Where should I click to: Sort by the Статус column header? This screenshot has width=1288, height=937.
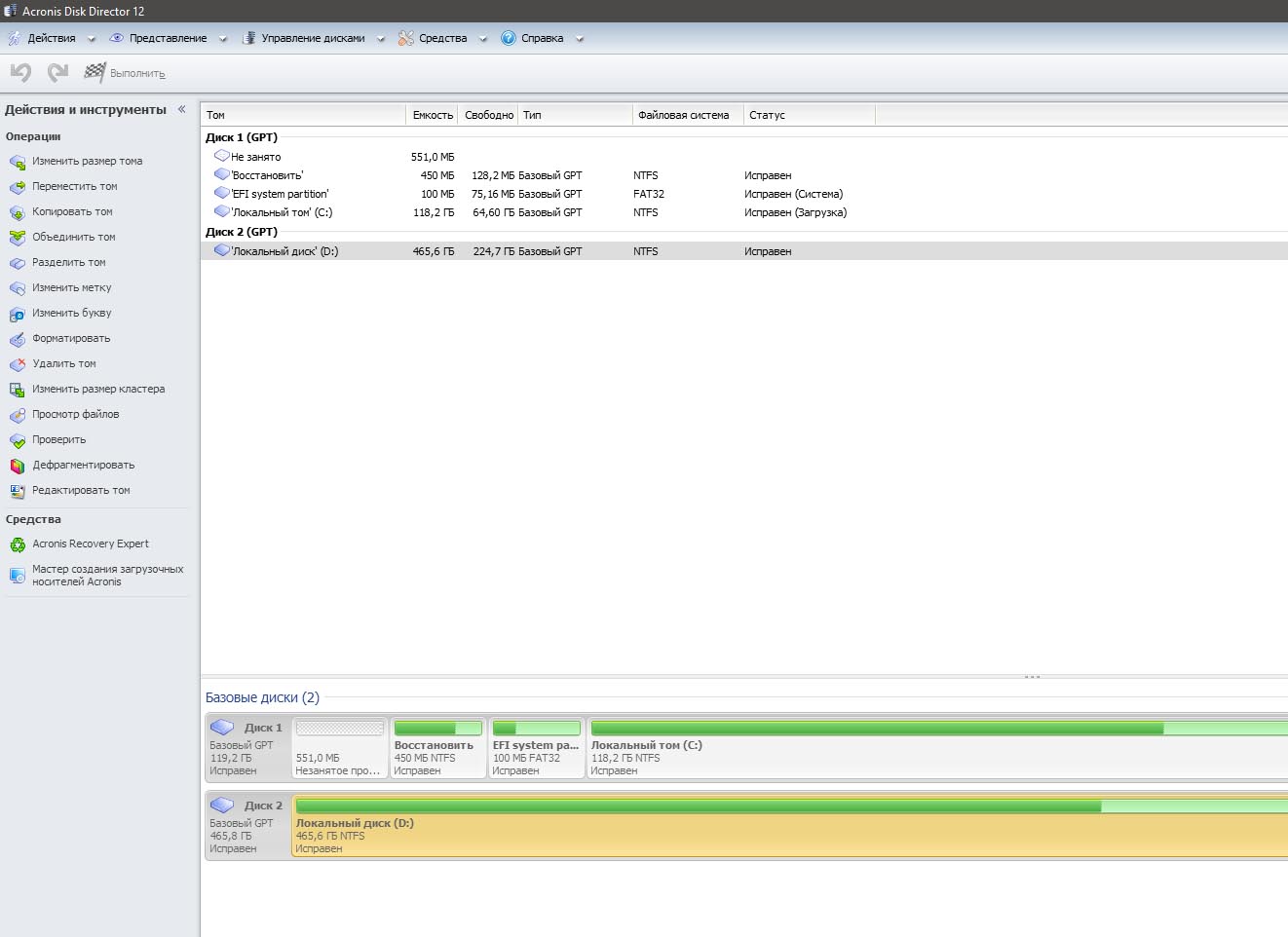click(x=810, y=115)
